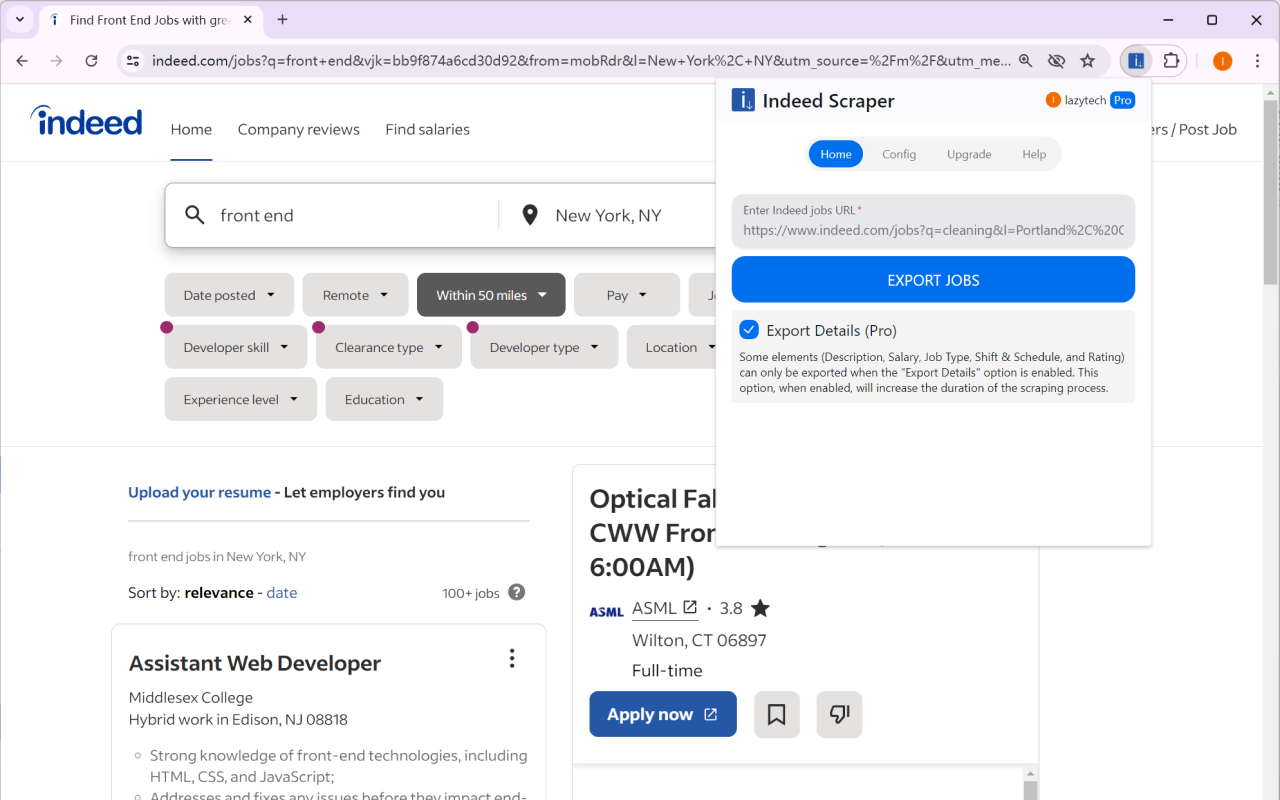
Task: Open the Chrome extensions puzzle icon
Action: pos(1171,61)
